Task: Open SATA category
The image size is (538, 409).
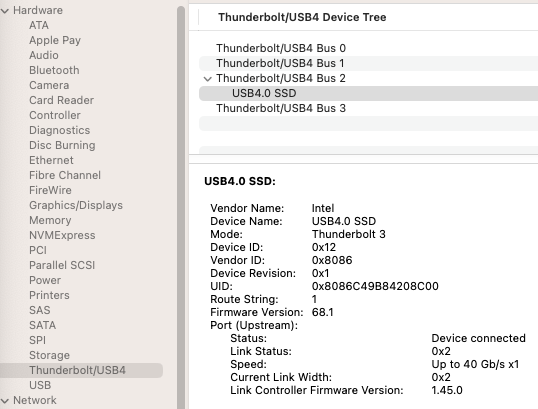Action: (x=43, y=325)
